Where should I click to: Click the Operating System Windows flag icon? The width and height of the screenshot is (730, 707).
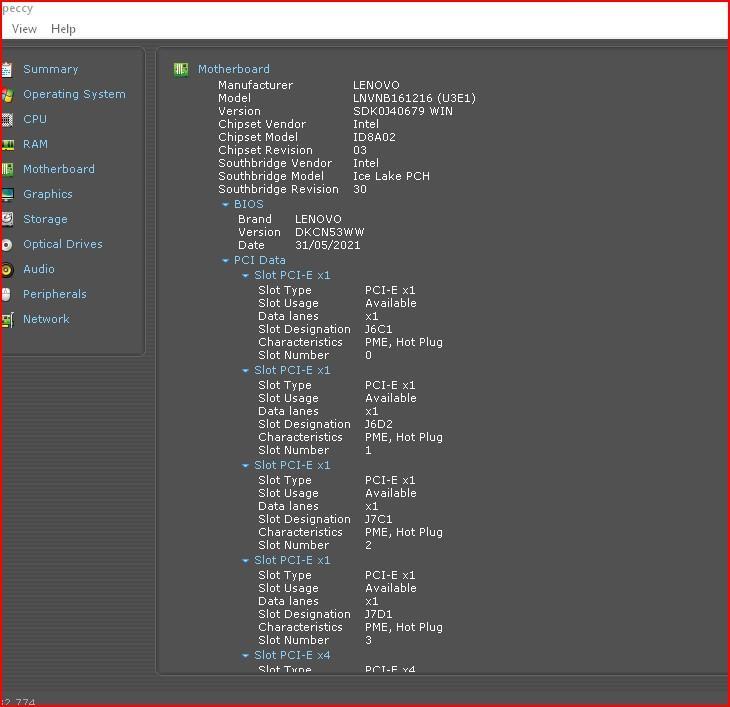(7, 95)
